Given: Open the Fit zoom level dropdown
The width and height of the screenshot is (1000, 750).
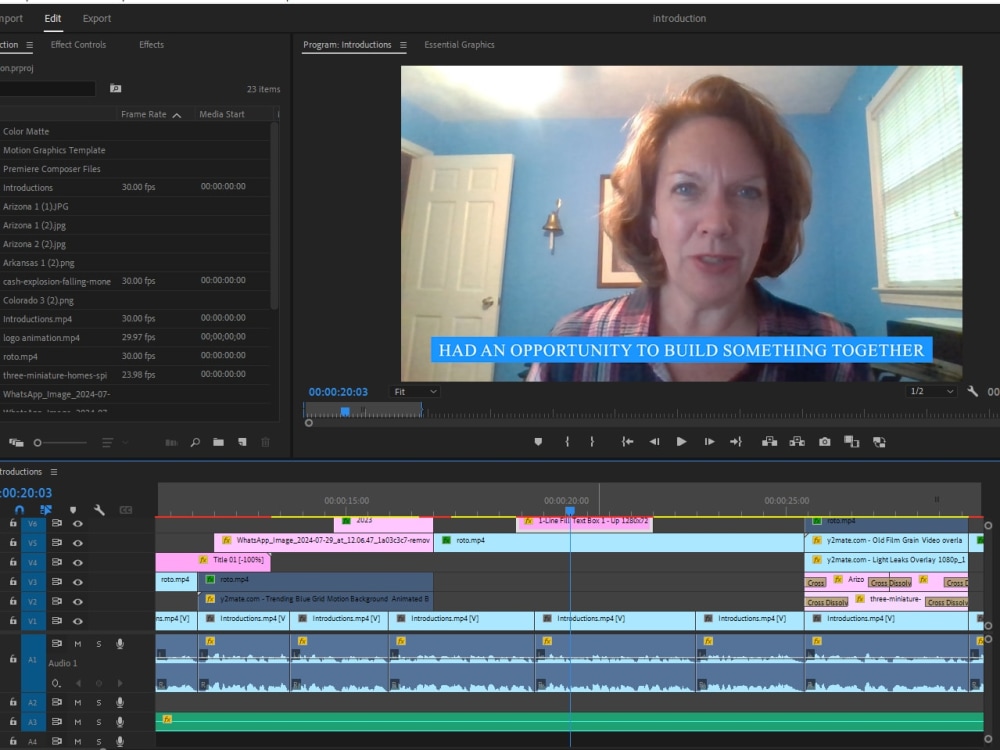Looking at the screenshot, I should (414, 392).
